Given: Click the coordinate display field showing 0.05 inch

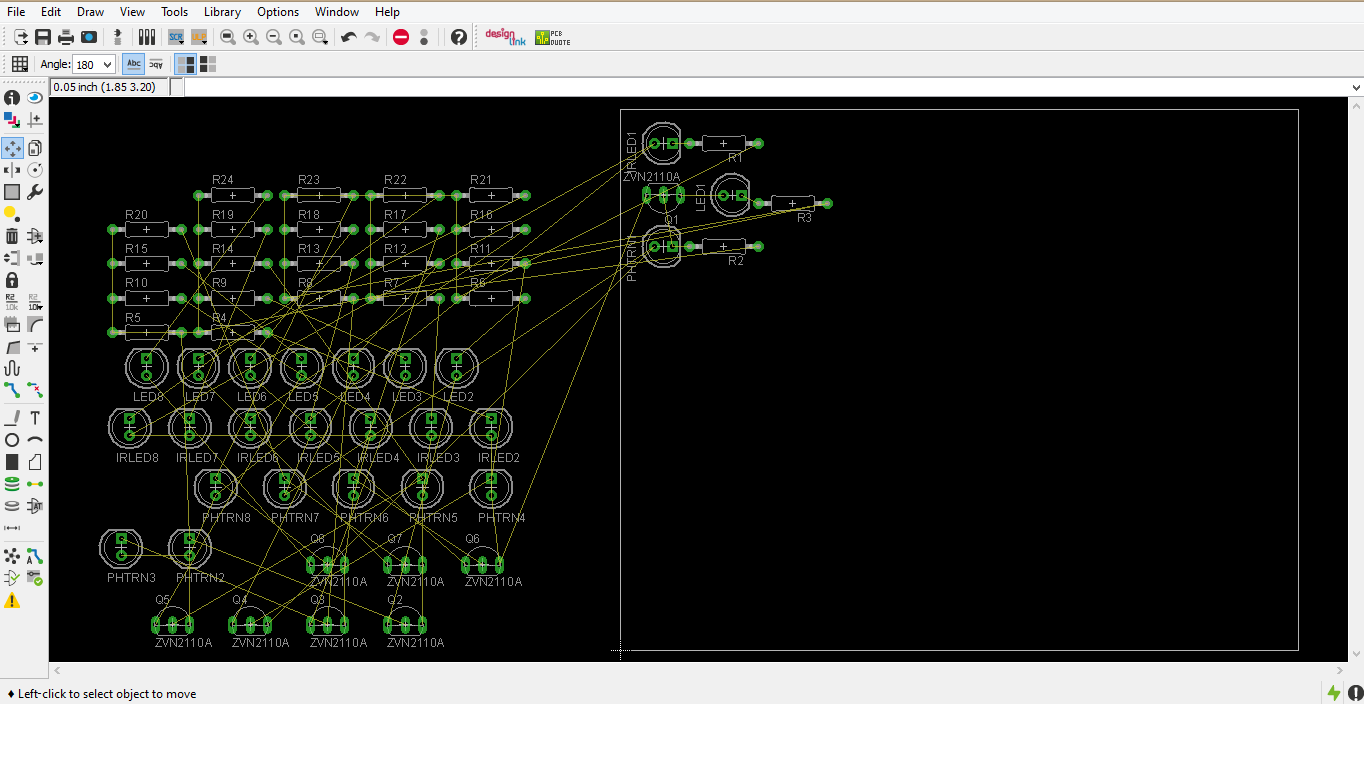Looking at the screenshot, I should click(x=105, y=87).
